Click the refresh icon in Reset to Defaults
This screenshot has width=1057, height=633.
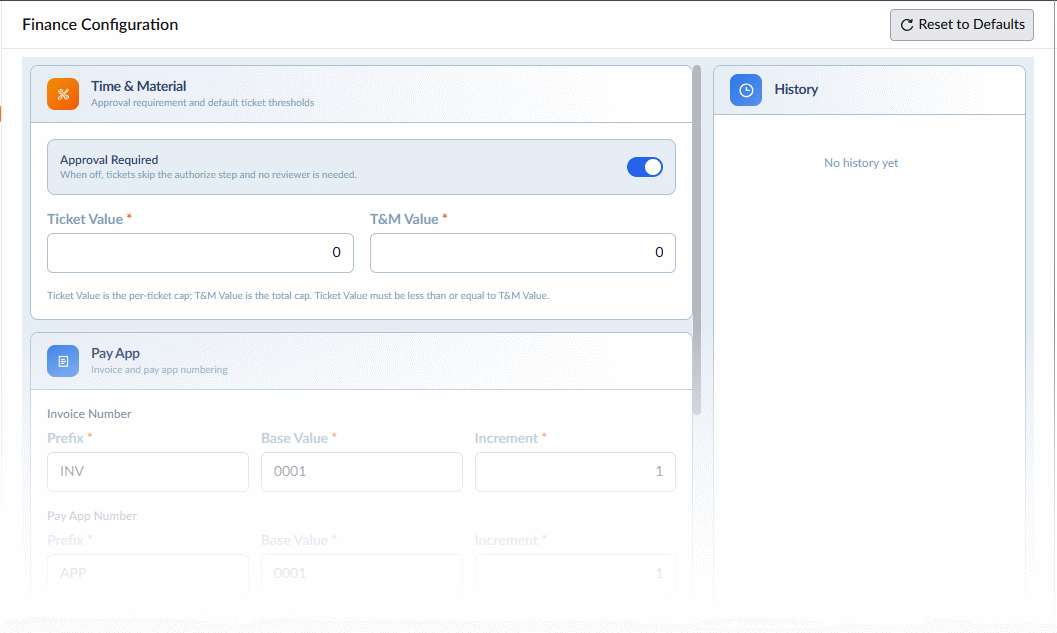907,25
